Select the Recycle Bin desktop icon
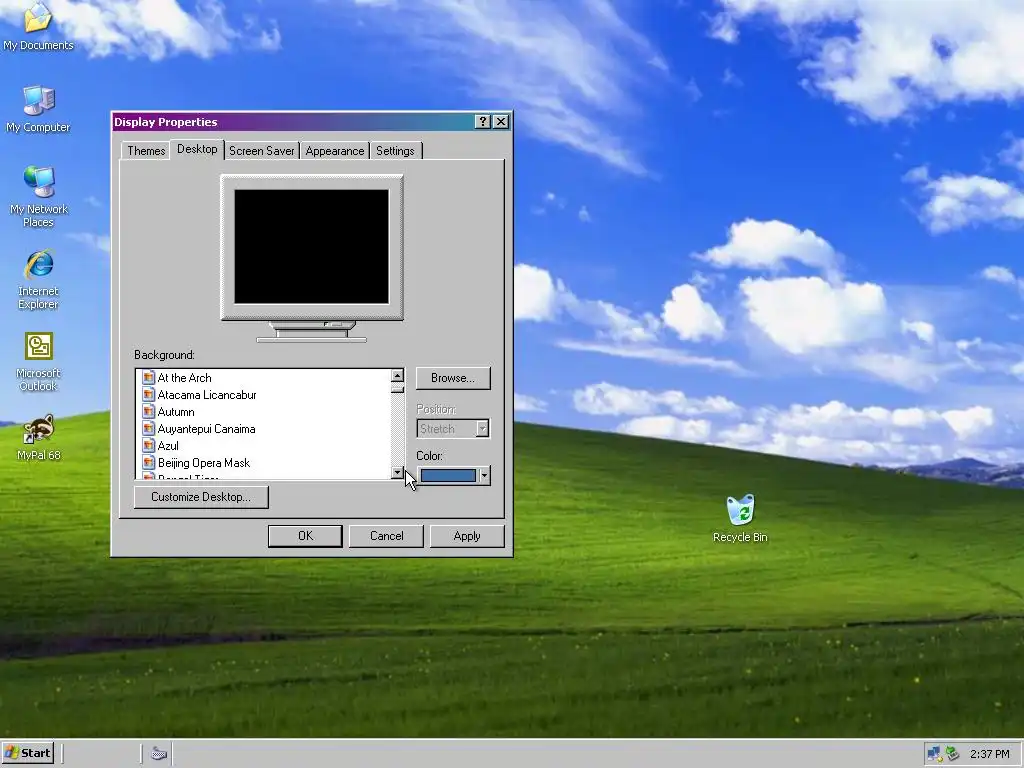This screenshot has height=768, width=1024. pyautogui.click(x=740, y=519)
